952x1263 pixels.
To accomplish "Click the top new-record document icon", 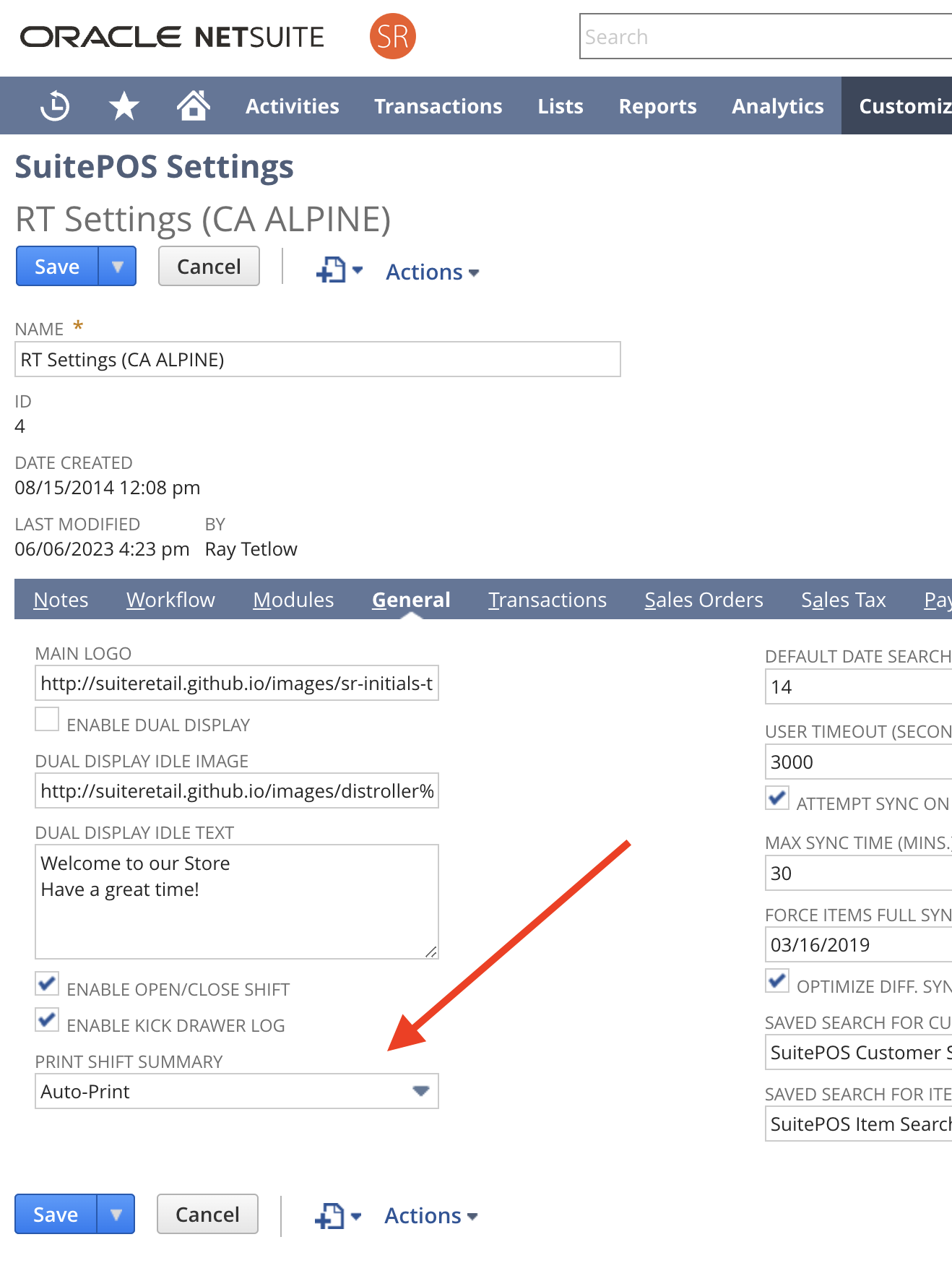I will (332, 271).
